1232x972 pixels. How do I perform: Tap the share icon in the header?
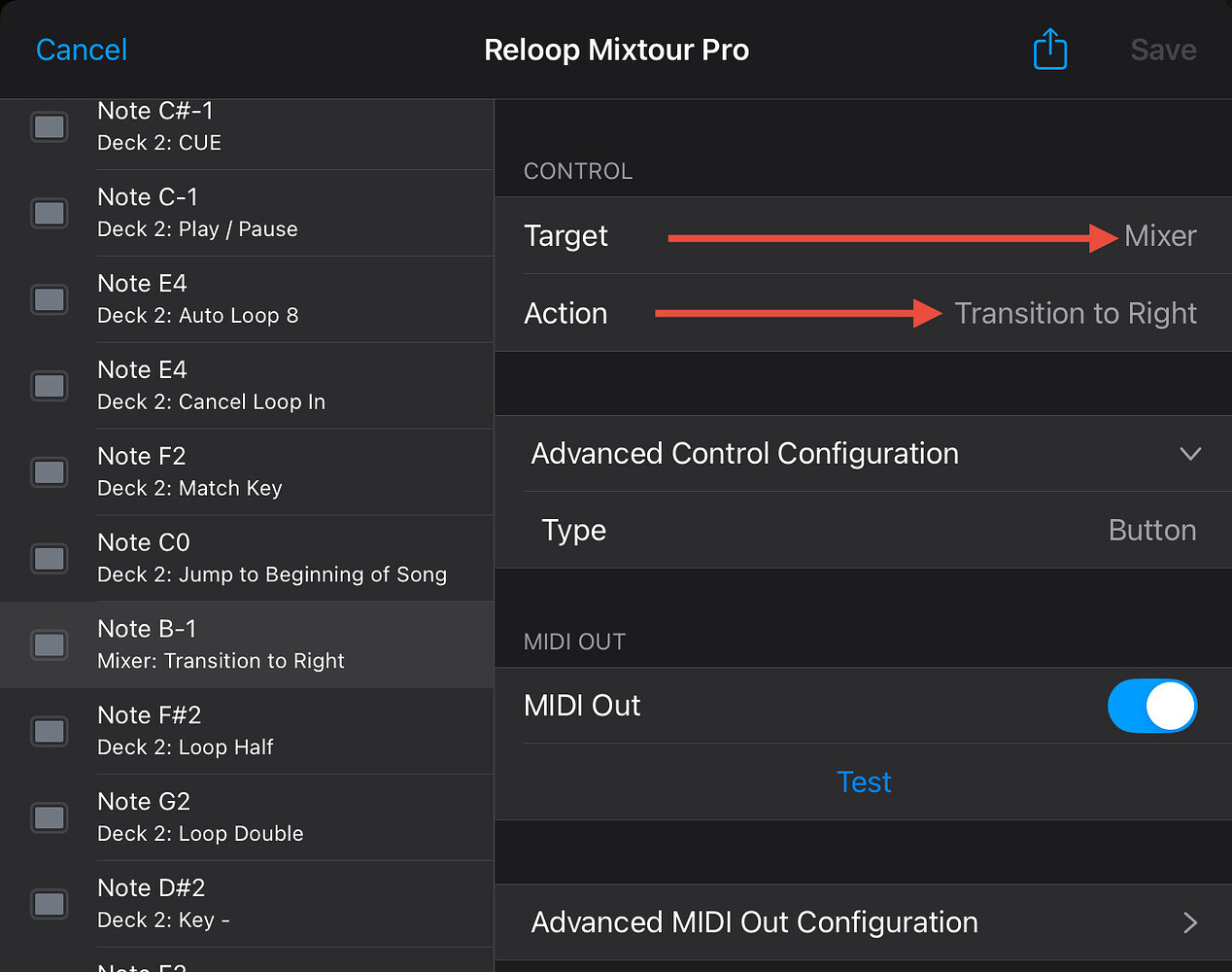(x=1049, y=50)
